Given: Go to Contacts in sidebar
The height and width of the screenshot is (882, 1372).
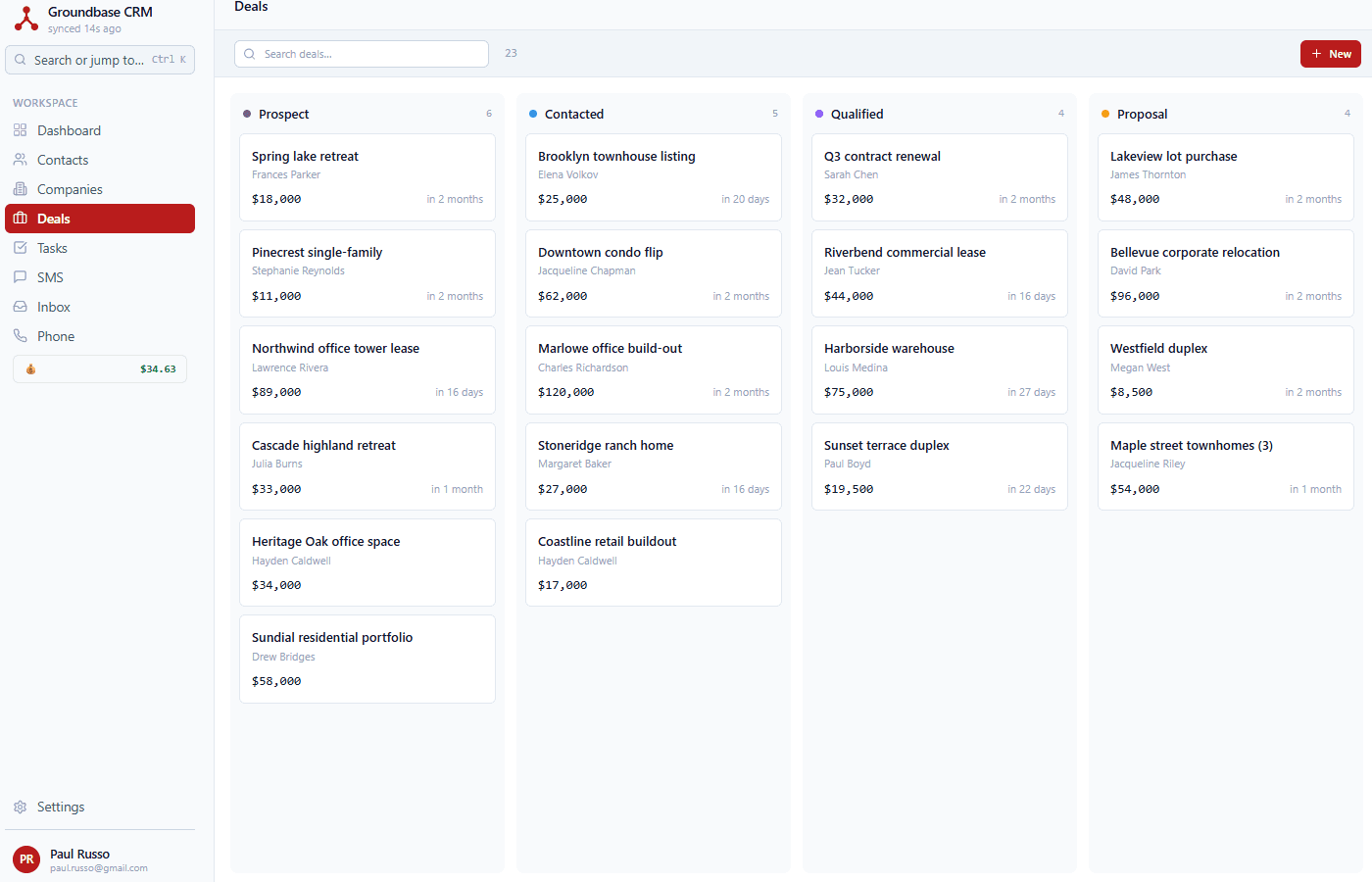Looking at the screenshot, I should coord(100,160).
